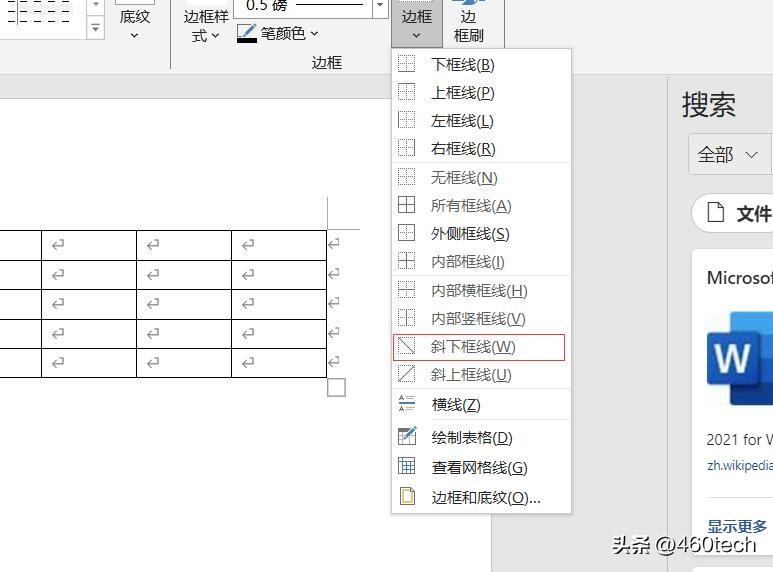Click the pen color icon 笔颜色
This screenshot has height=572, width=773.
coord(246,34)
